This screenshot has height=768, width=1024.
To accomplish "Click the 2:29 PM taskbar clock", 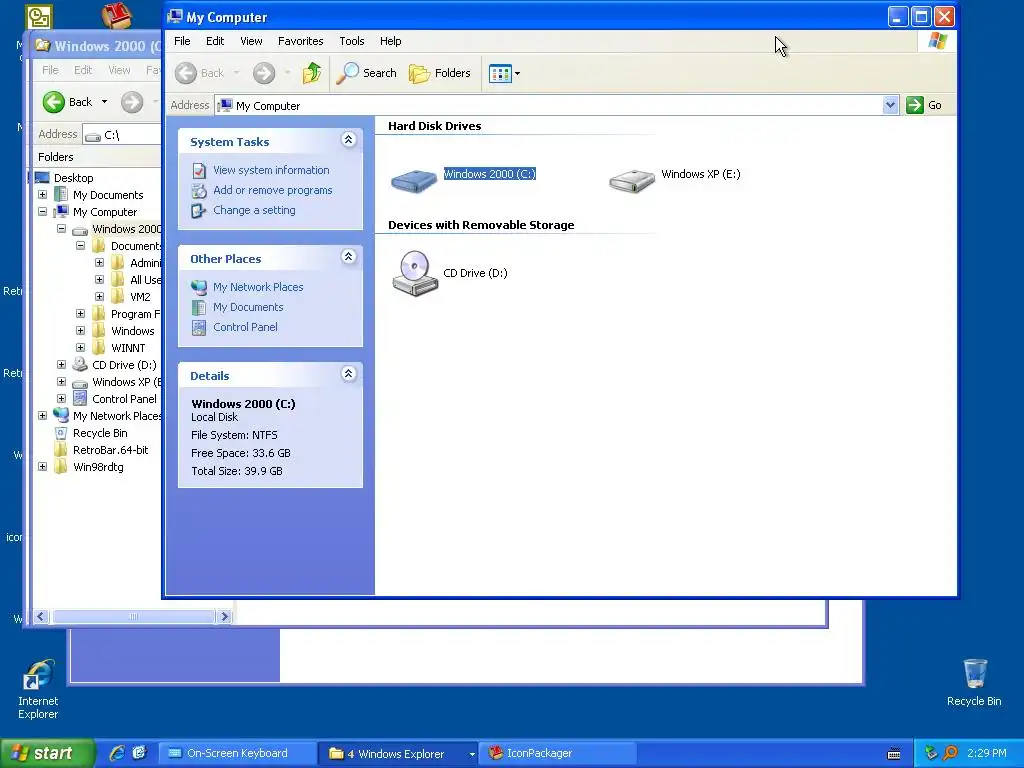I will click(987, 753).
